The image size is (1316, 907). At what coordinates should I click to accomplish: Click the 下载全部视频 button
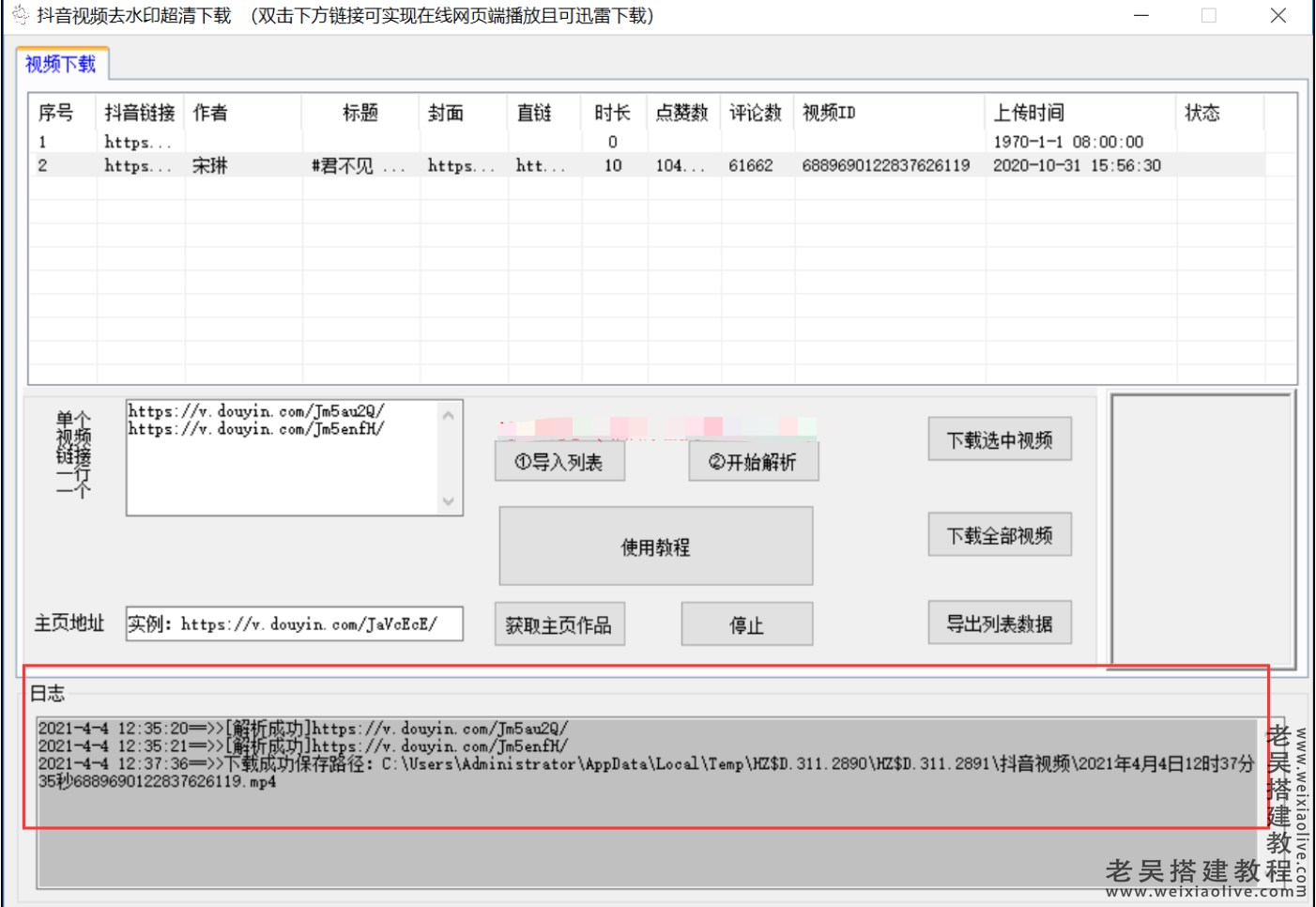[x=1000, y=535]
